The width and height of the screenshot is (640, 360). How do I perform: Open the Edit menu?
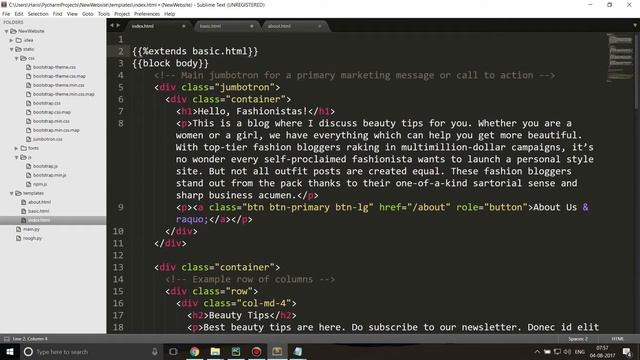point(19,14)
